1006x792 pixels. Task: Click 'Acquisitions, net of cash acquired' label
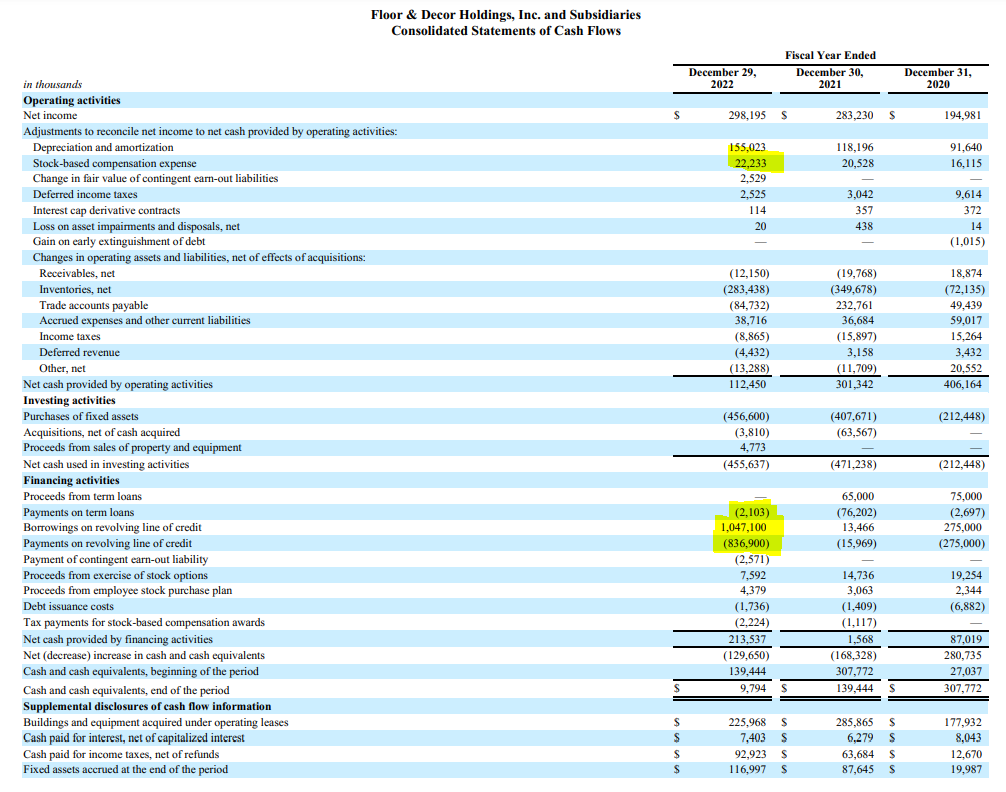point(101,433)
